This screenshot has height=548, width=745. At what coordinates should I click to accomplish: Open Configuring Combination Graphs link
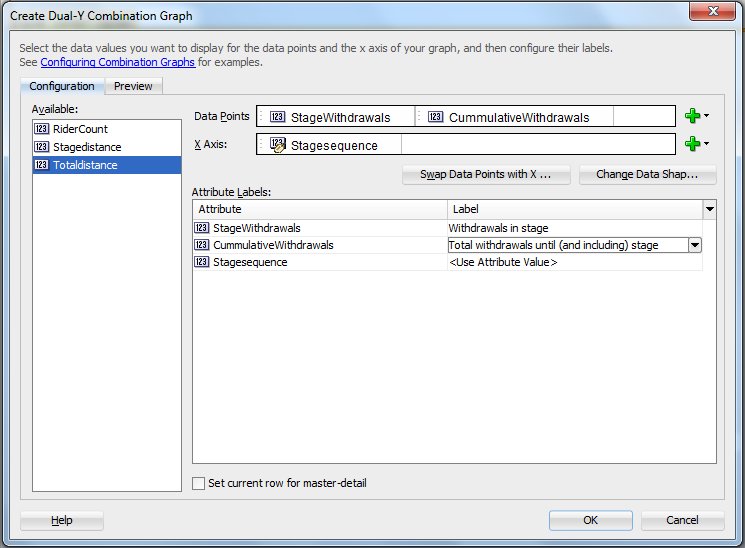(x=118, y=62)
